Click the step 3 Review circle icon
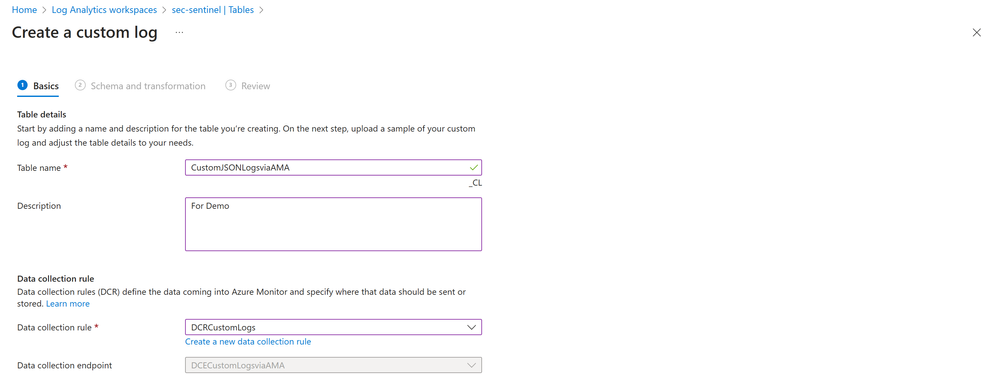The width and height of the screenshot is (999, 384). 231,85
